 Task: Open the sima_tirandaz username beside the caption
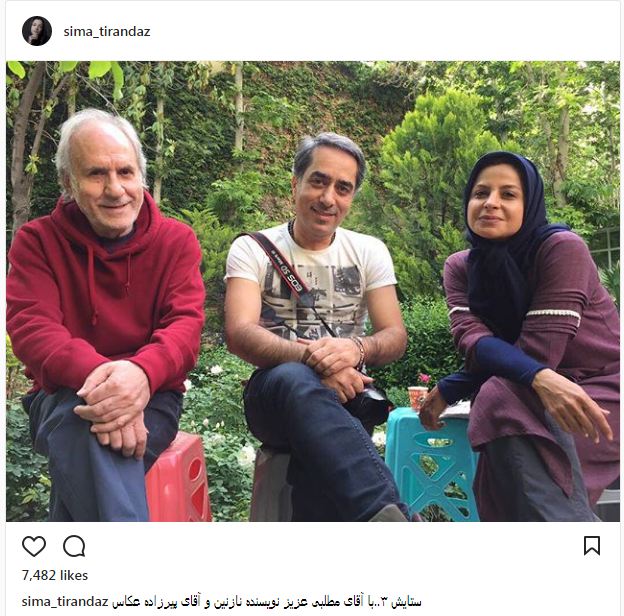[65, 601]
